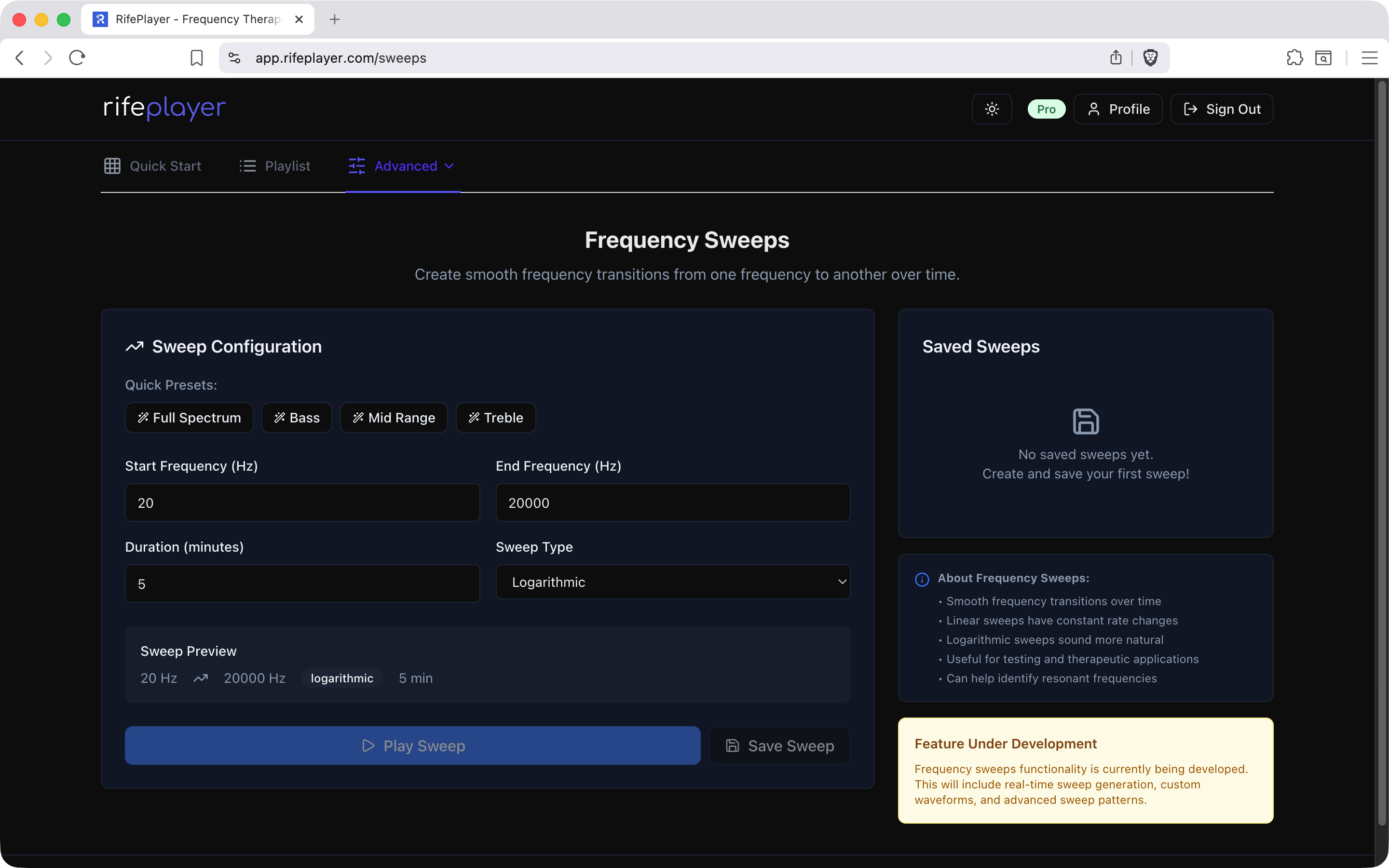Apply the Mid Range preset

coord(394,417)
